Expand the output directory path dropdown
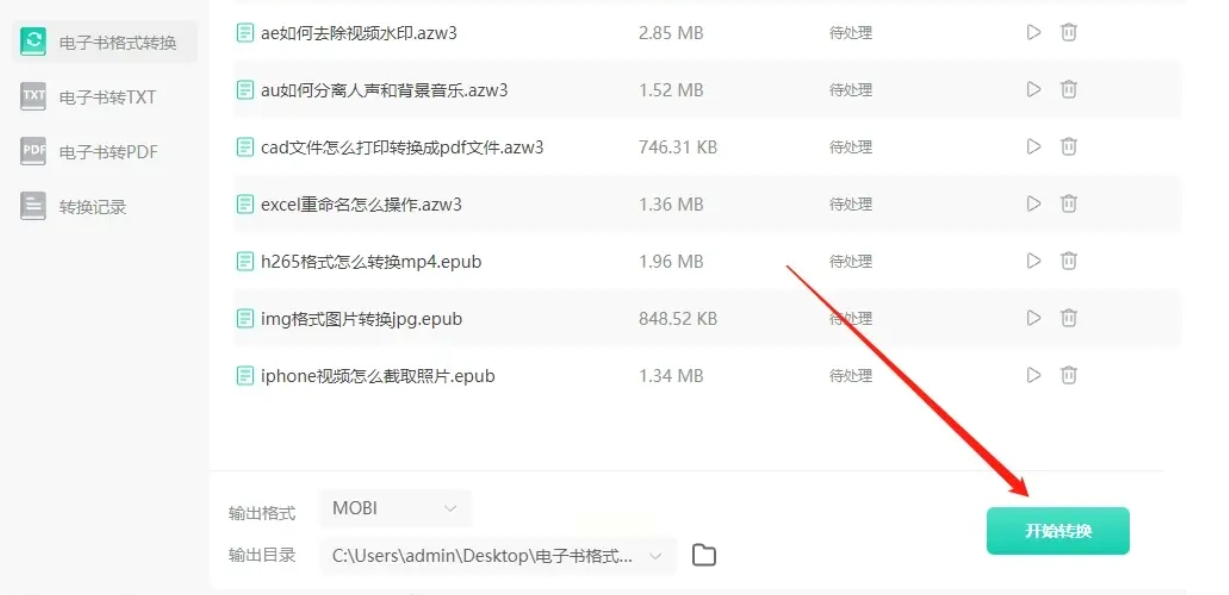Screen dimensions: 1229x595 (x=656, y=555)
